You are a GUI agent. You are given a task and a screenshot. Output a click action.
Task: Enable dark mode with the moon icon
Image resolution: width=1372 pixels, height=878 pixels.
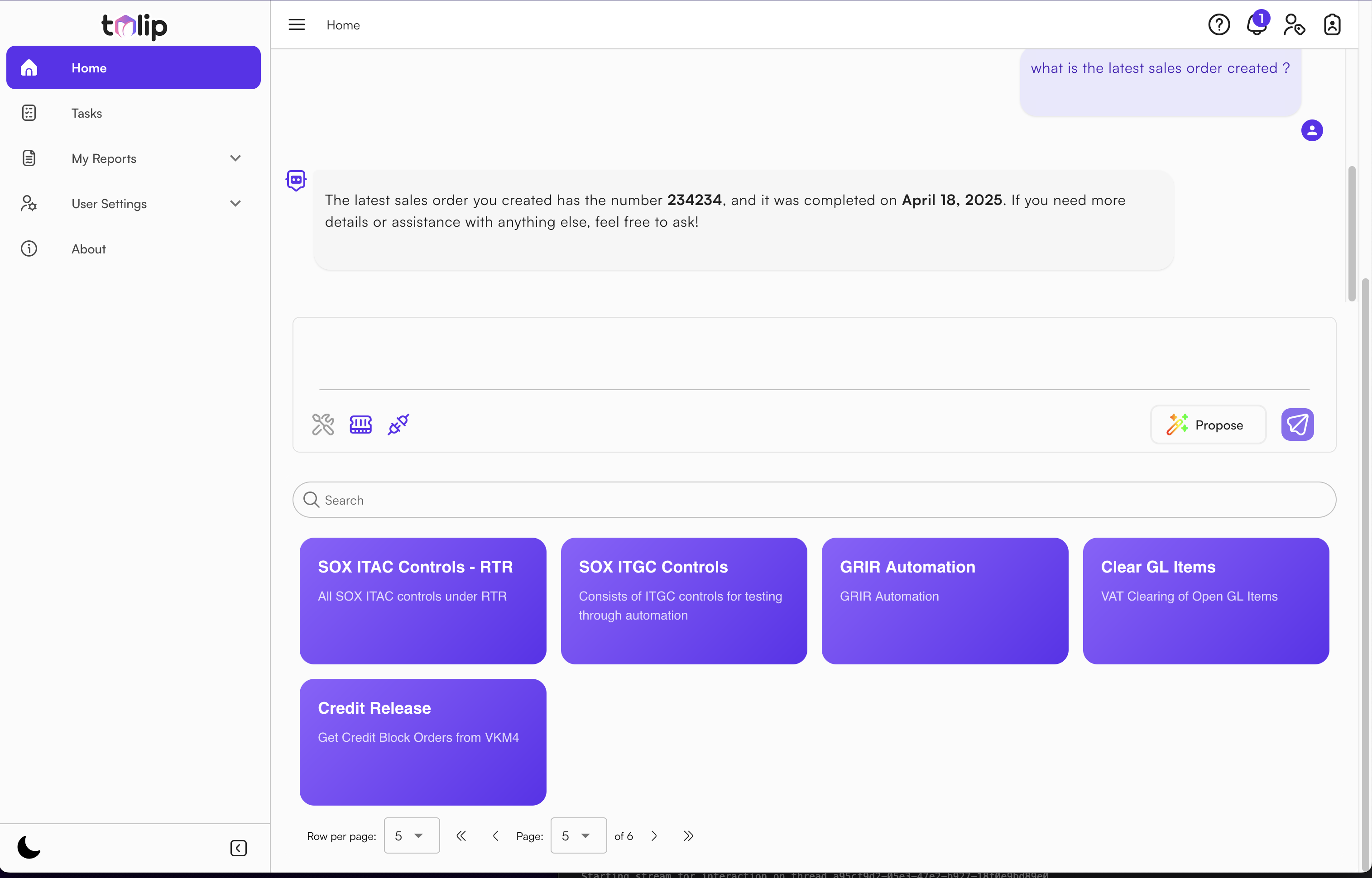pyautogui.click(x=29, y=847)
